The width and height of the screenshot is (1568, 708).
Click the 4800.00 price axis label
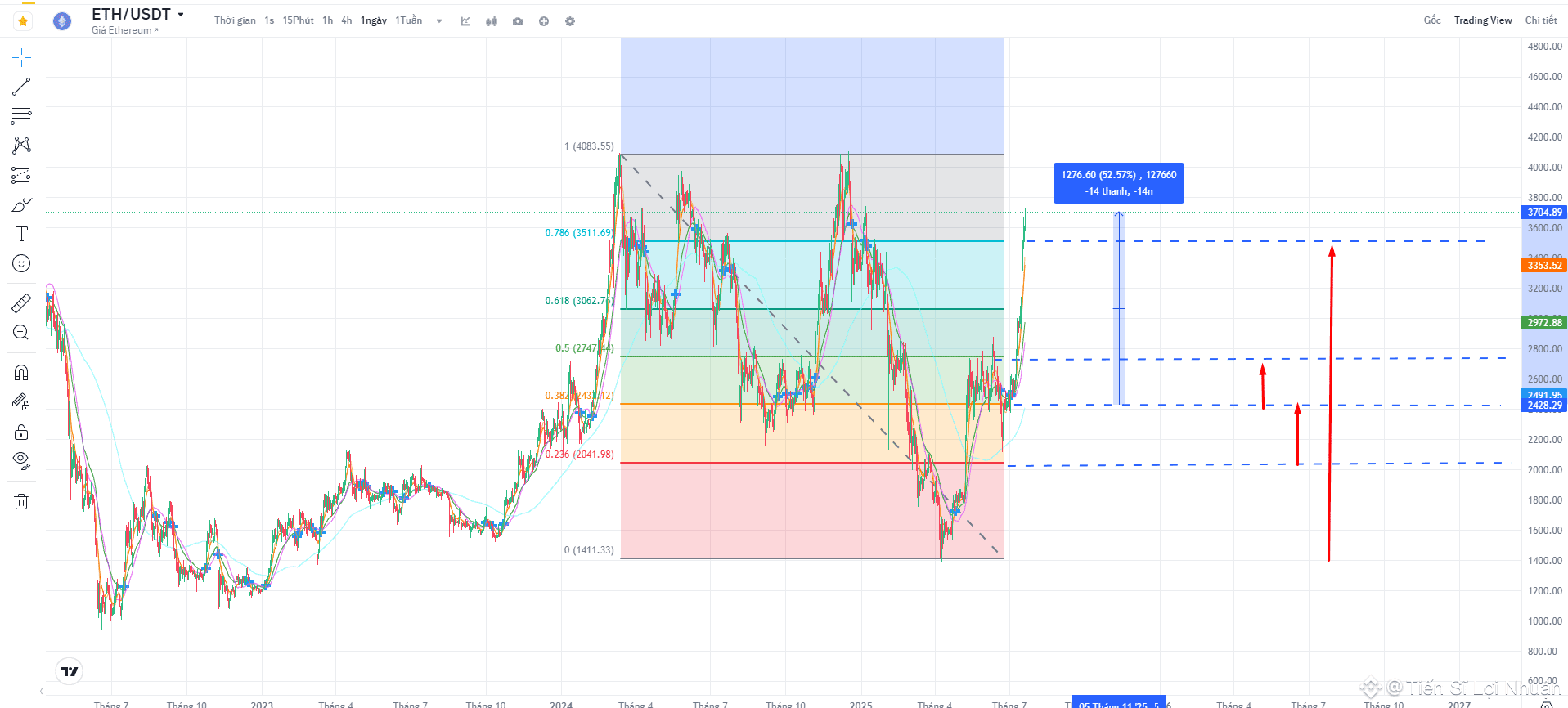point(1544,47)
